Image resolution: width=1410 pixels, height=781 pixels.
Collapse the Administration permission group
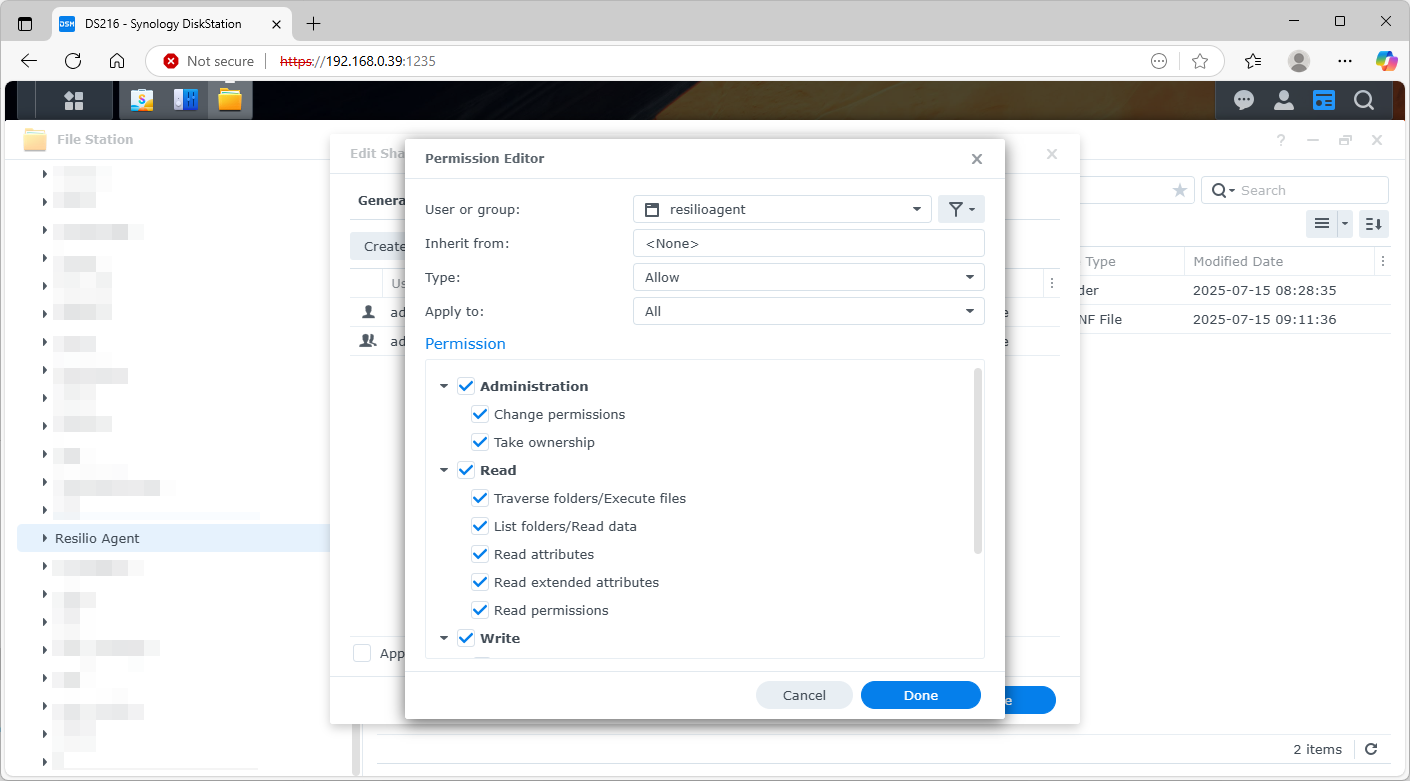click(x=444, y=386)
